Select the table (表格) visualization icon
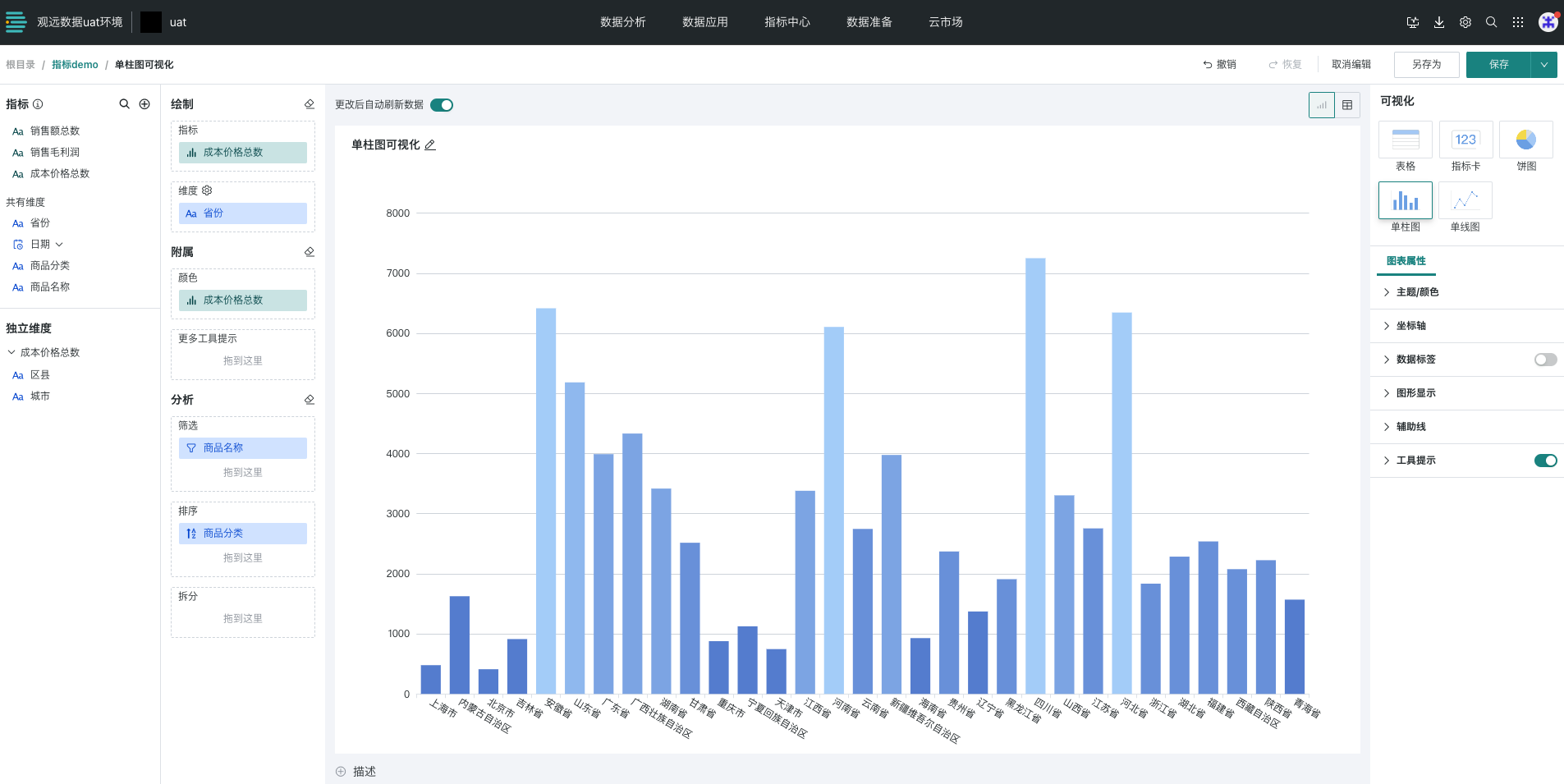The image size is (1564, 784). [1405, 140]
